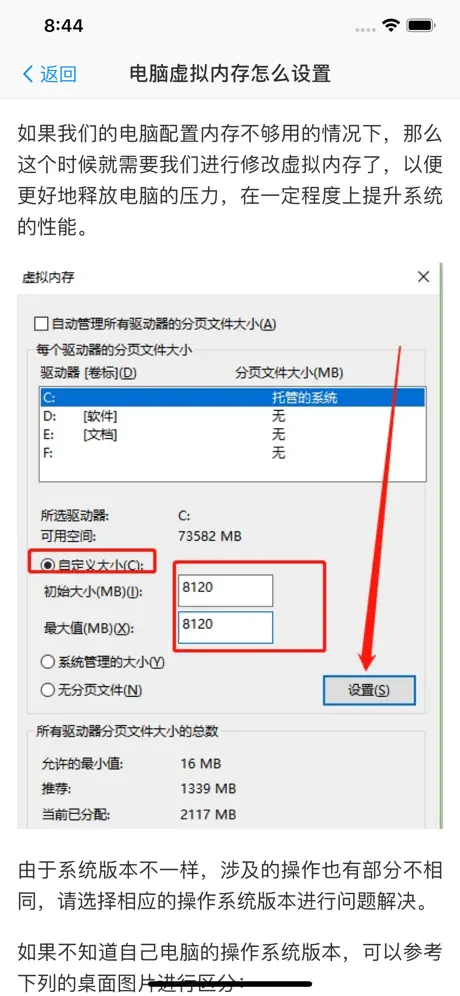The image size is (460, 996).
Task: Tap the back chevron icon
Action: pyautogui.click(x=28, y=74)
